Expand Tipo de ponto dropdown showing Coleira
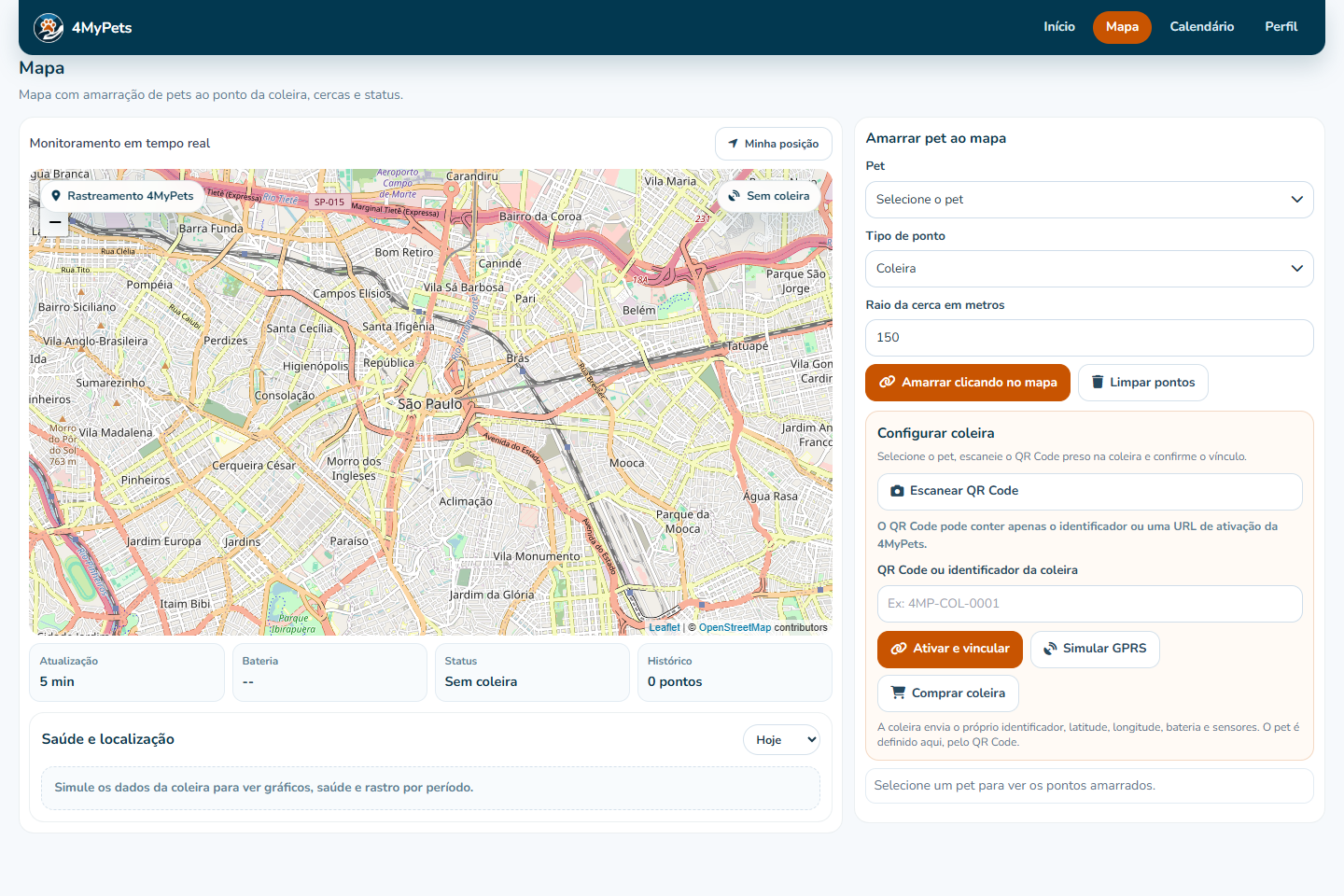Image resolution: width=1344 pixels, height=896 pixels. 1089,269
